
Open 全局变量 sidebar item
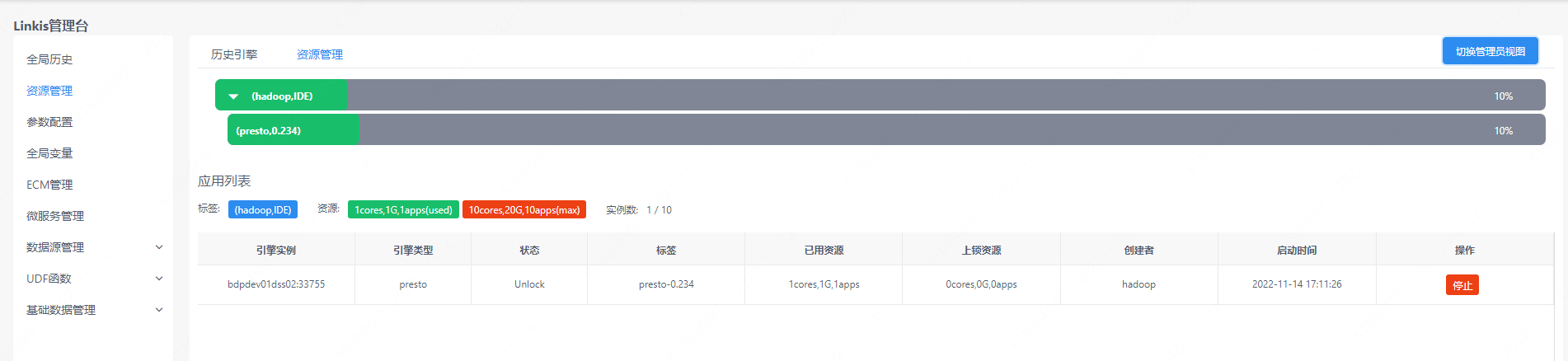(x=49, y=153)
